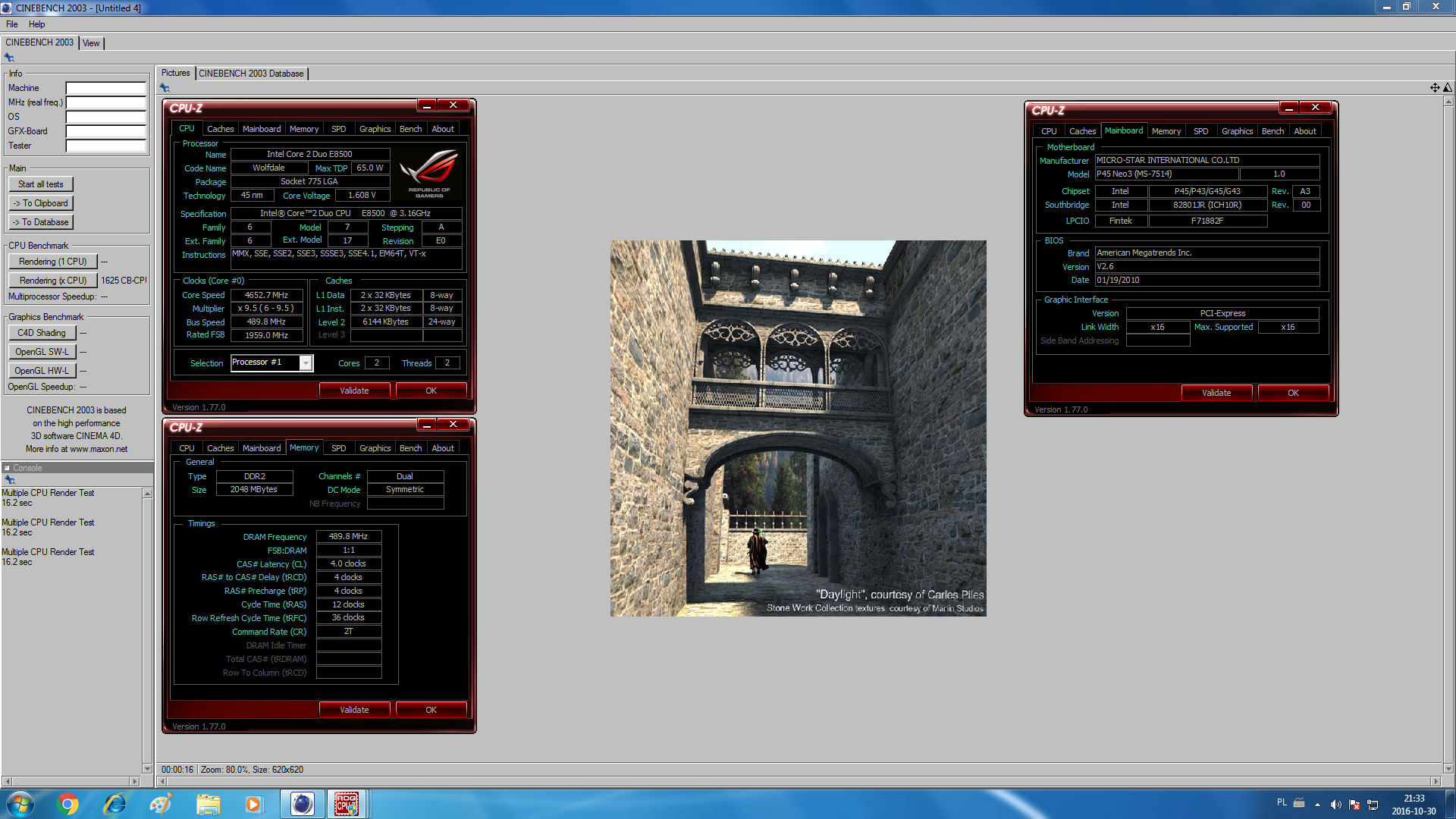The image size is (1456, 819).
Task: Click OK in the CPU-Z Mainboard window
Action: [1293, 393]
